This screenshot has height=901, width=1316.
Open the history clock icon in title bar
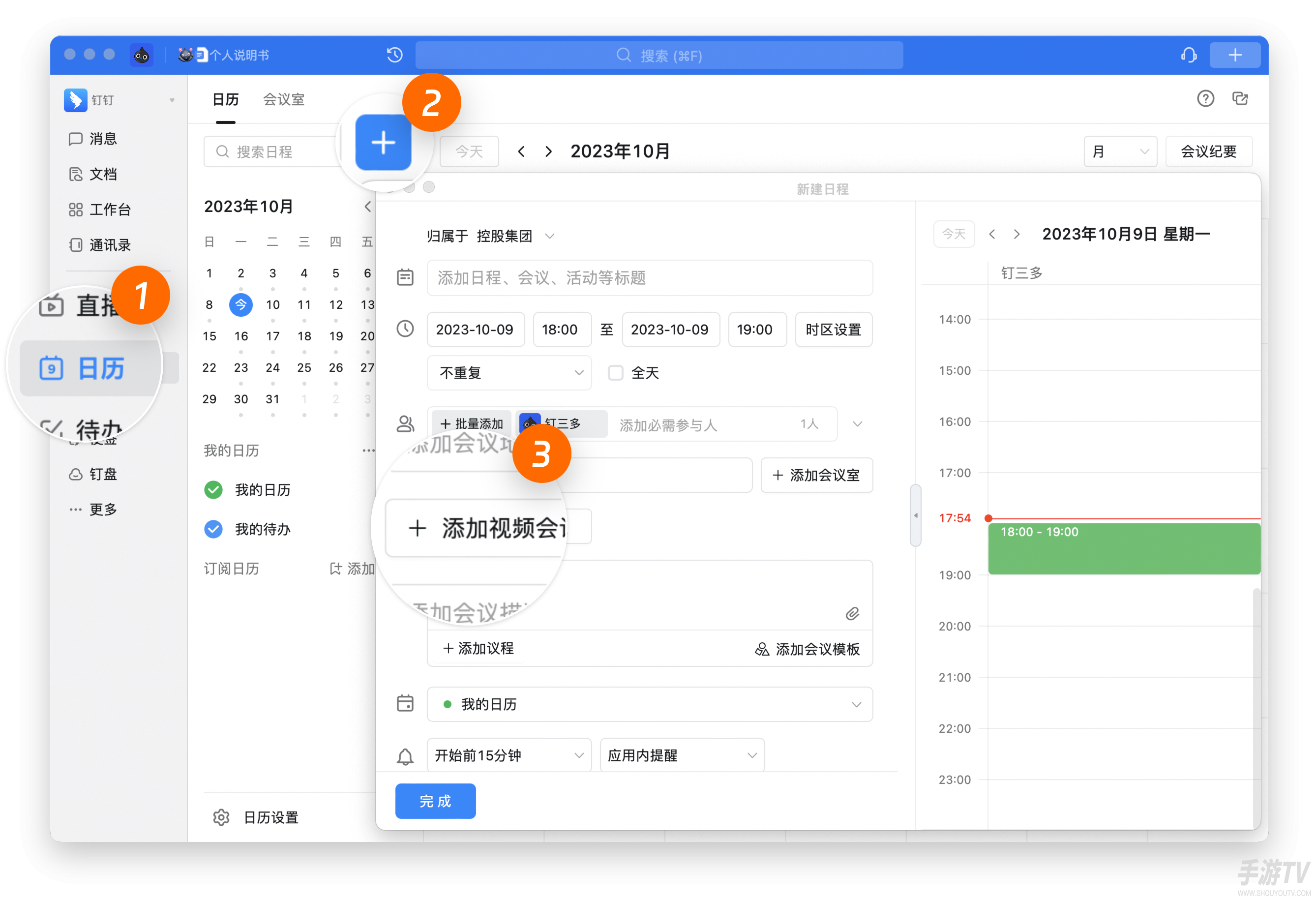pyautogui.click(x=395, y=55)
